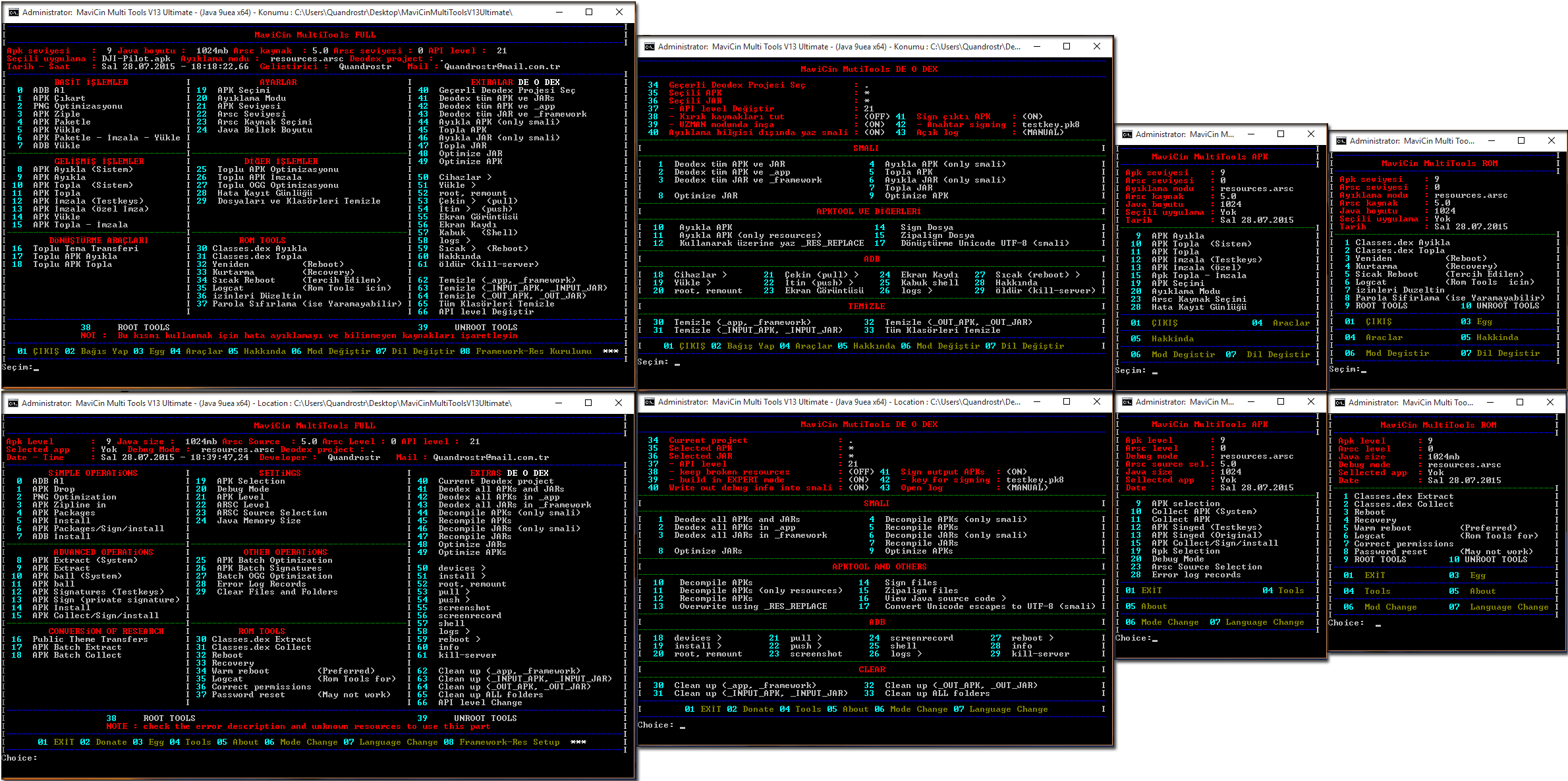Click 'Password reset' in the English ROM window
The width and height of the screenshot is (1568, 781).
tap(1390, 552)
